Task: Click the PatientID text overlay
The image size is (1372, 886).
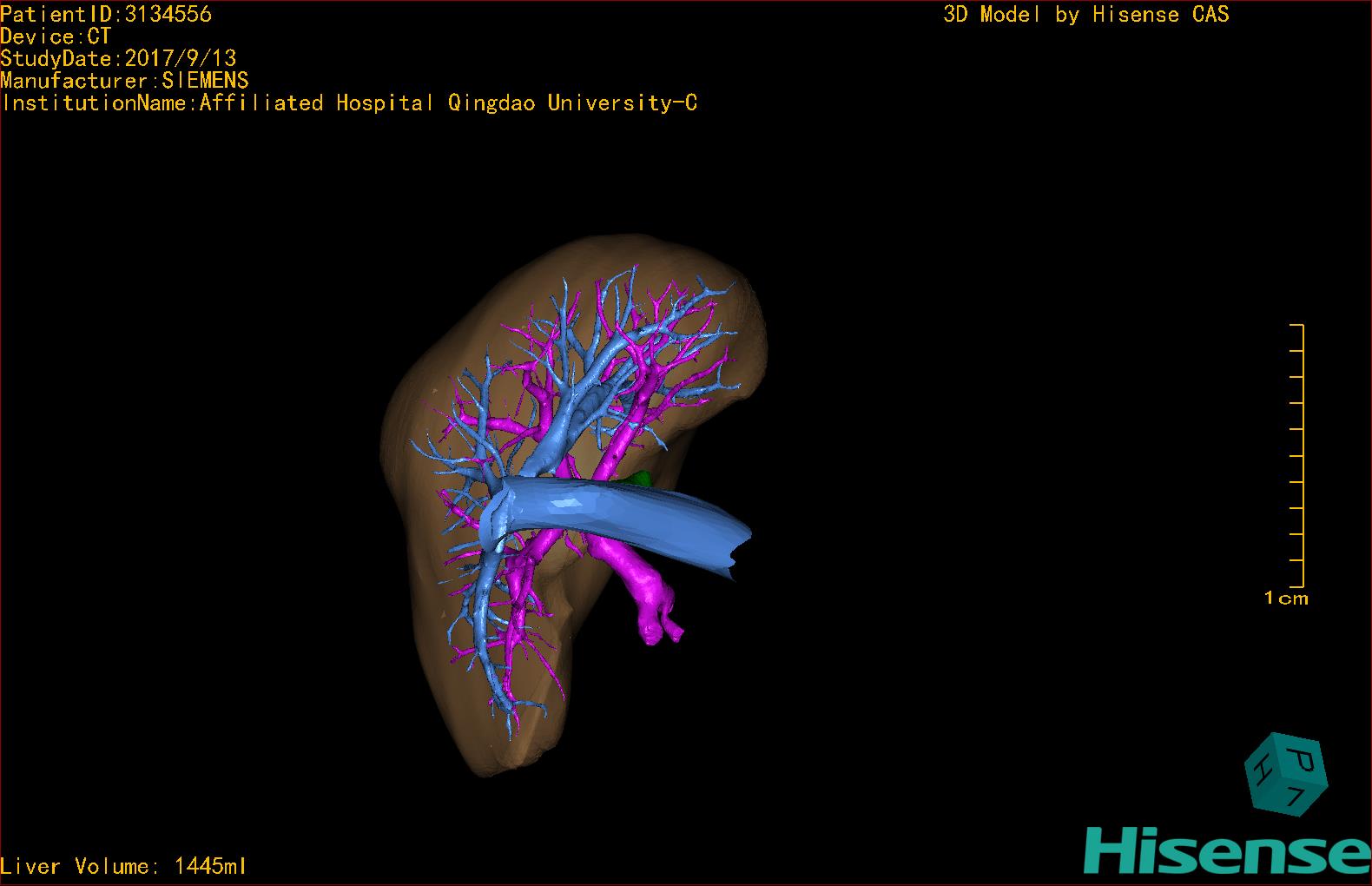Action: 106,14
